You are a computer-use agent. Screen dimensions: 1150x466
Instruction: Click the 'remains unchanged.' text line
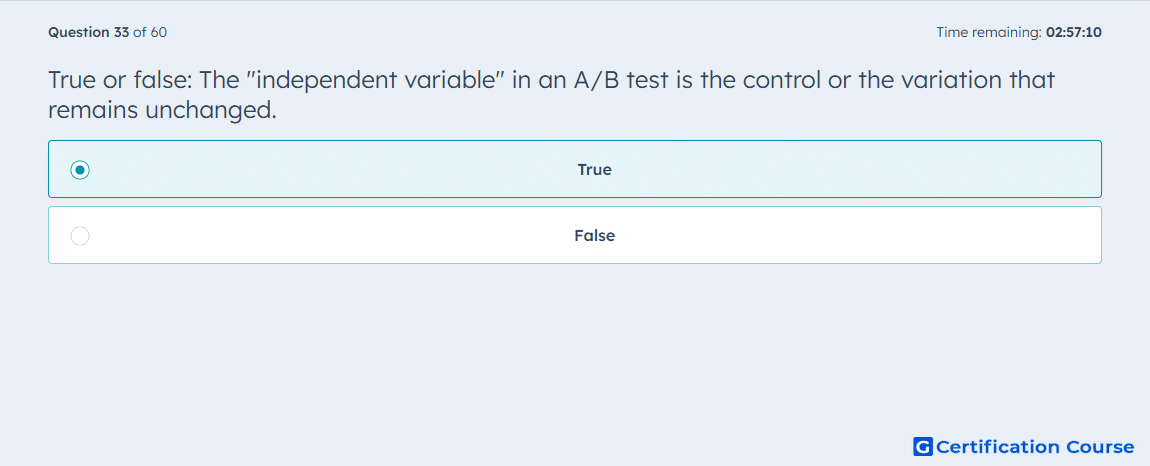163,110
